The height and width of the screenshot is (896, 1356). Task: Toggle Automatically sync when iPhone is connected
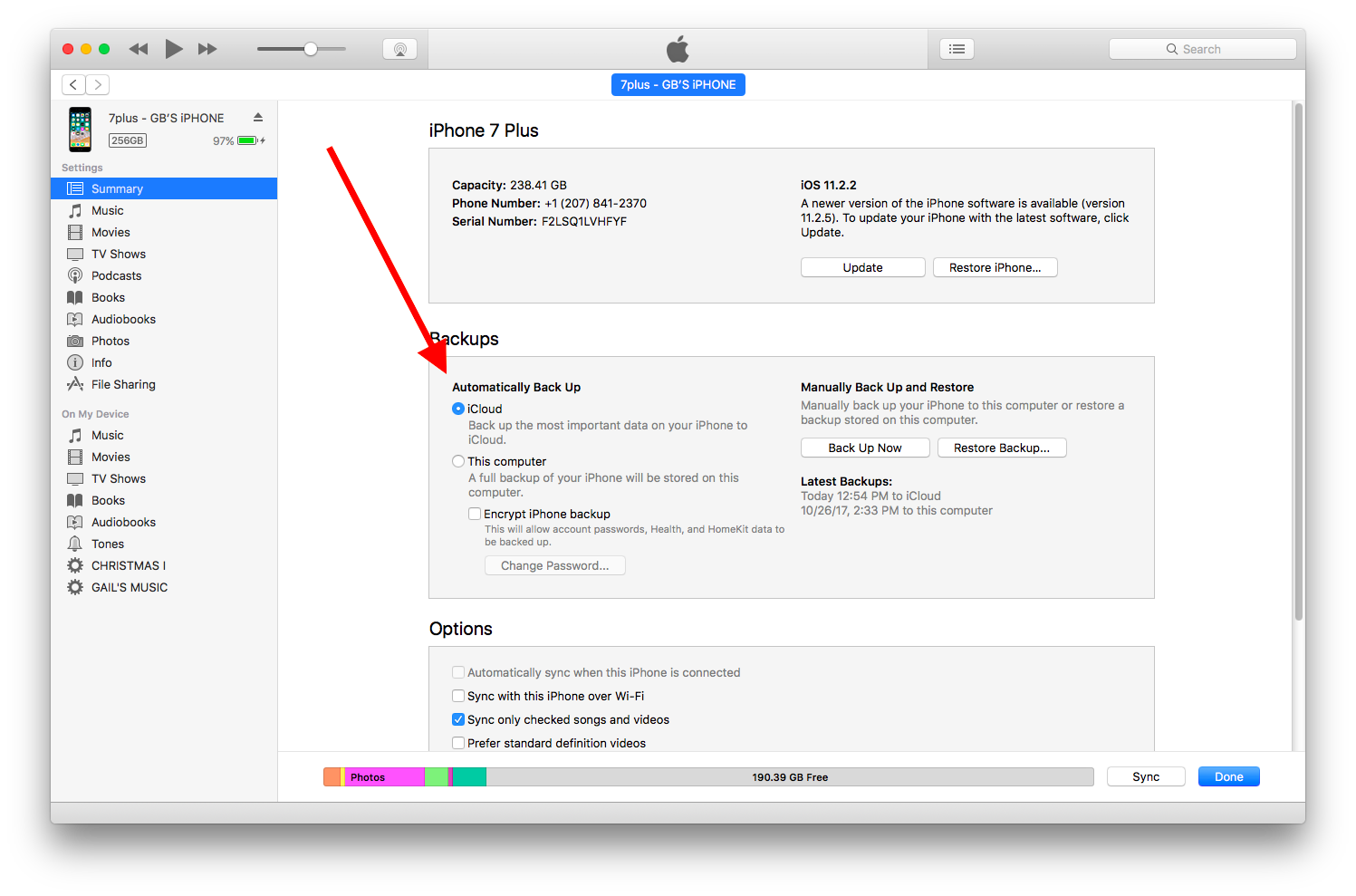(458, 672)
